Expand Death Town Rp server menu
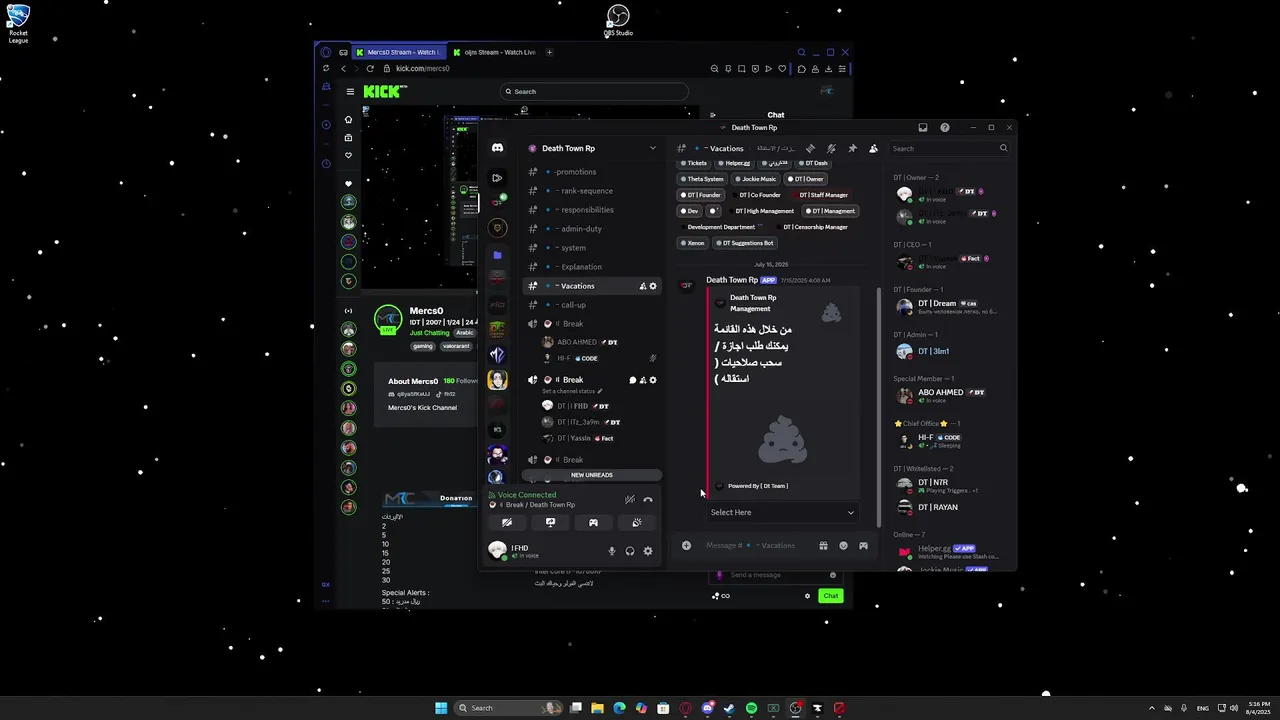The image size is (1280, 720). [x=653, y=148]
